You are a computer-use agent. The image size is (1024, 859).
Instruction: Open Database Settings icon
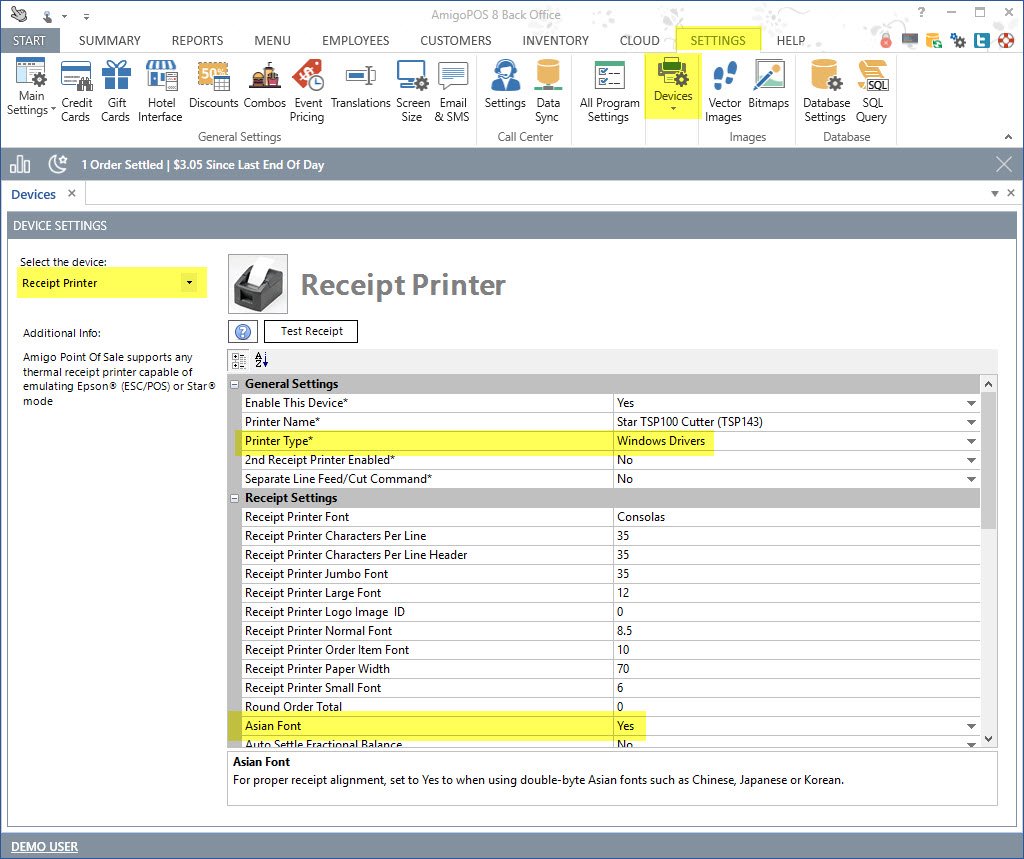pos(825,90)
